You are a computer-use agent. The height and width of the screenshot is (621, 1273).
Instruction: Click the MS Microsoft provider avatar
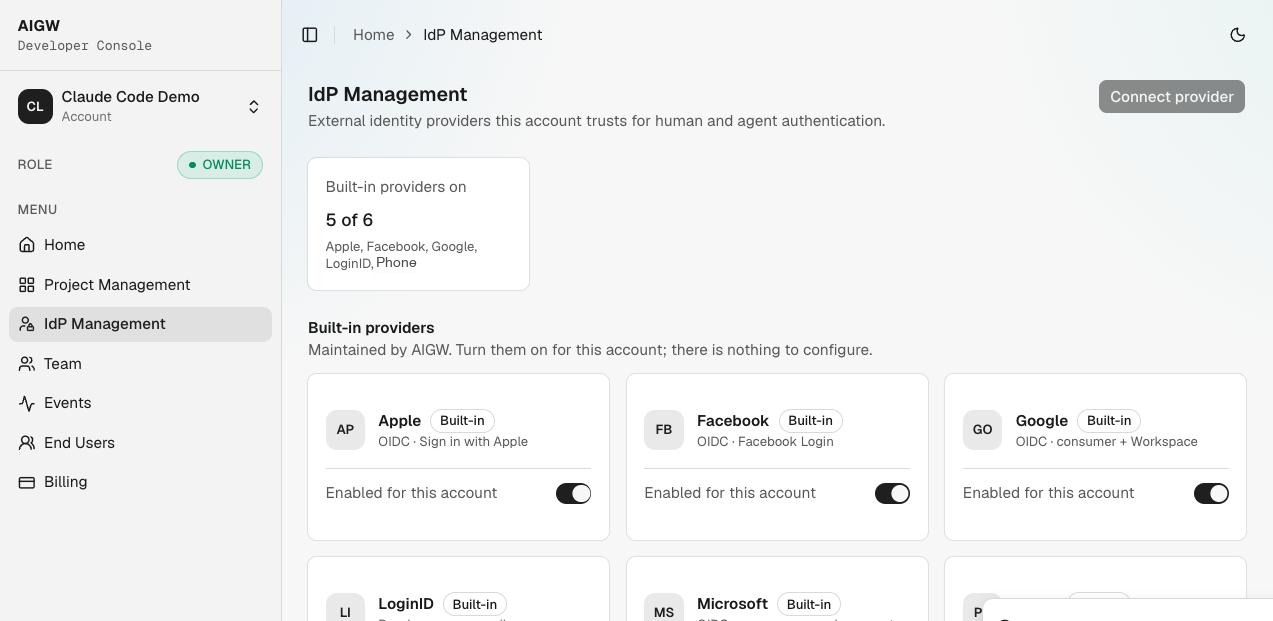664,608
